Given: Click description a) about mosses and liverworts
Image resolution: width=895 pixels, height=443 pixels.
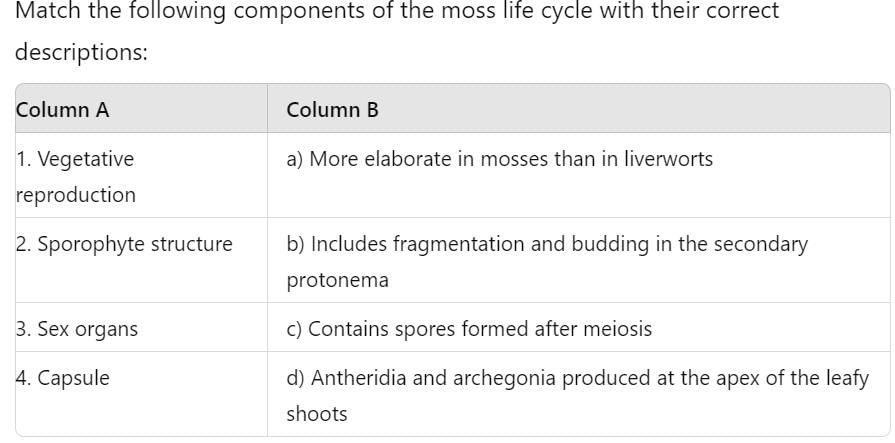Looking at the screenshot, I should point(499,159).
